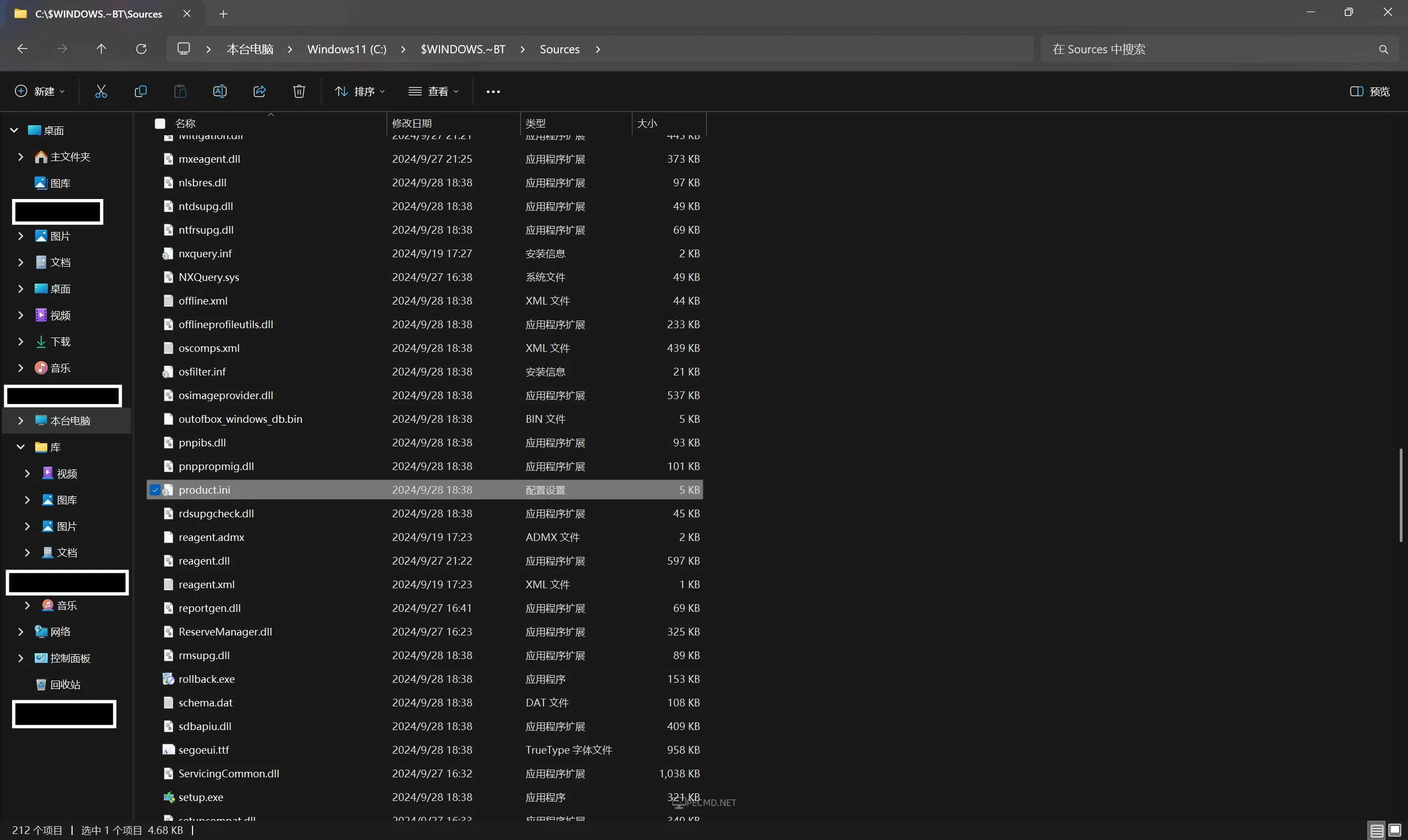Expand the Documents node in sidebar
This screenshot has height=840, width=1408.
20,262
